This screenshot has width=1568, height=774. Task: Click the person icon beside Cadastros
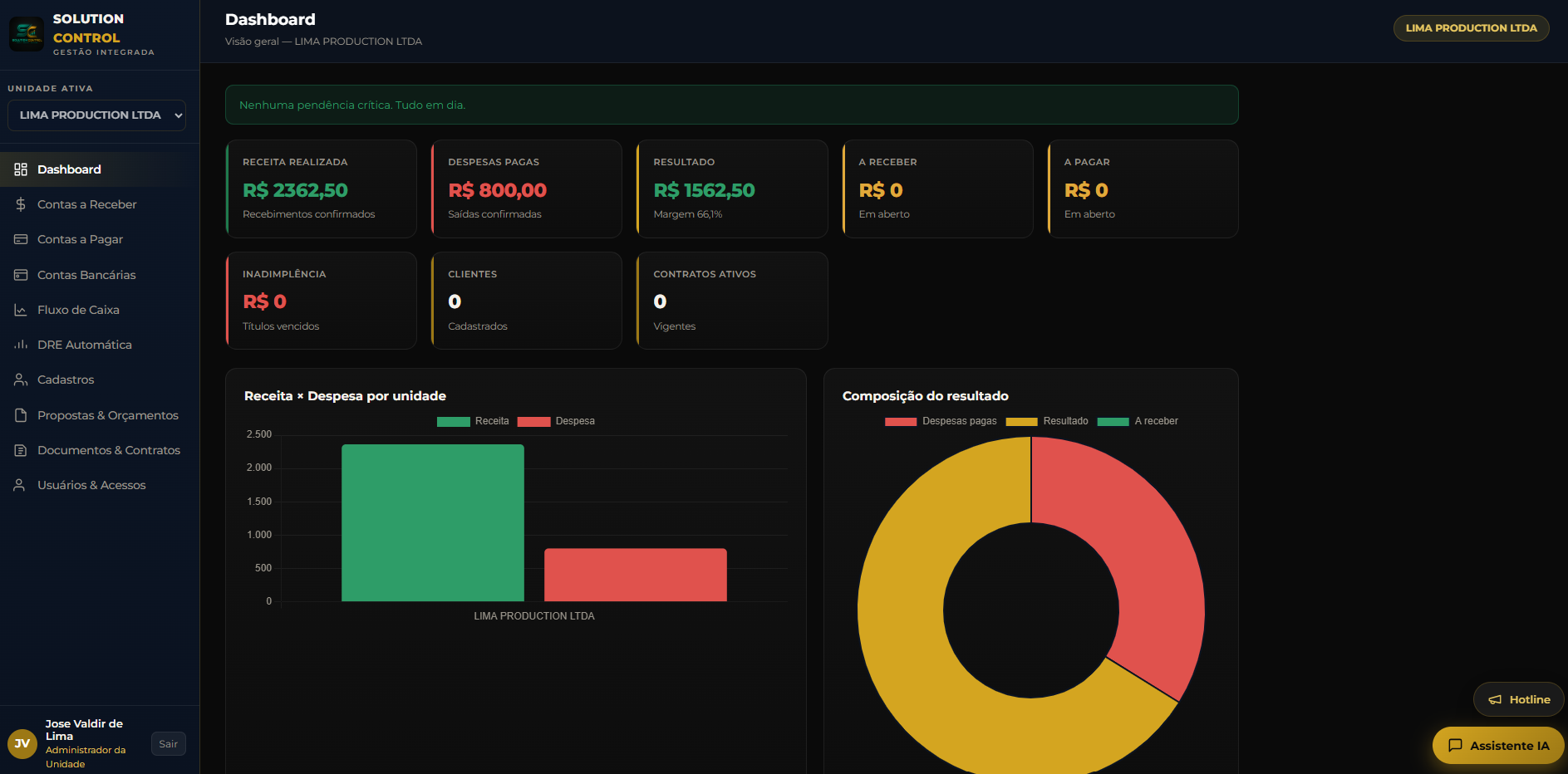click(x=21, y=380)
